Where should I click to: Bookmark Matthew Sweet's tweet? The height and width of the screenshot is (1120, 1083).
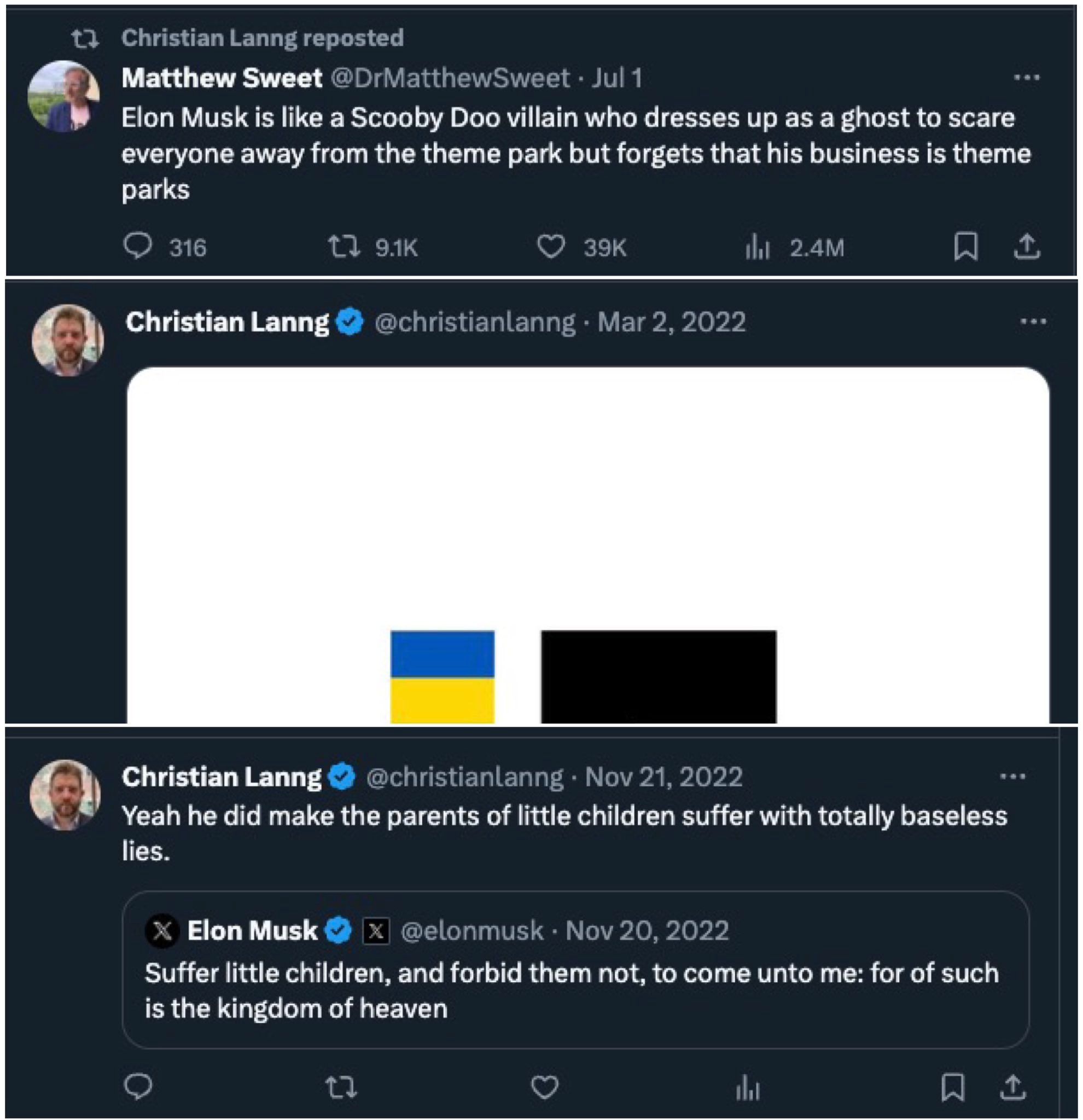coord(966,247)
